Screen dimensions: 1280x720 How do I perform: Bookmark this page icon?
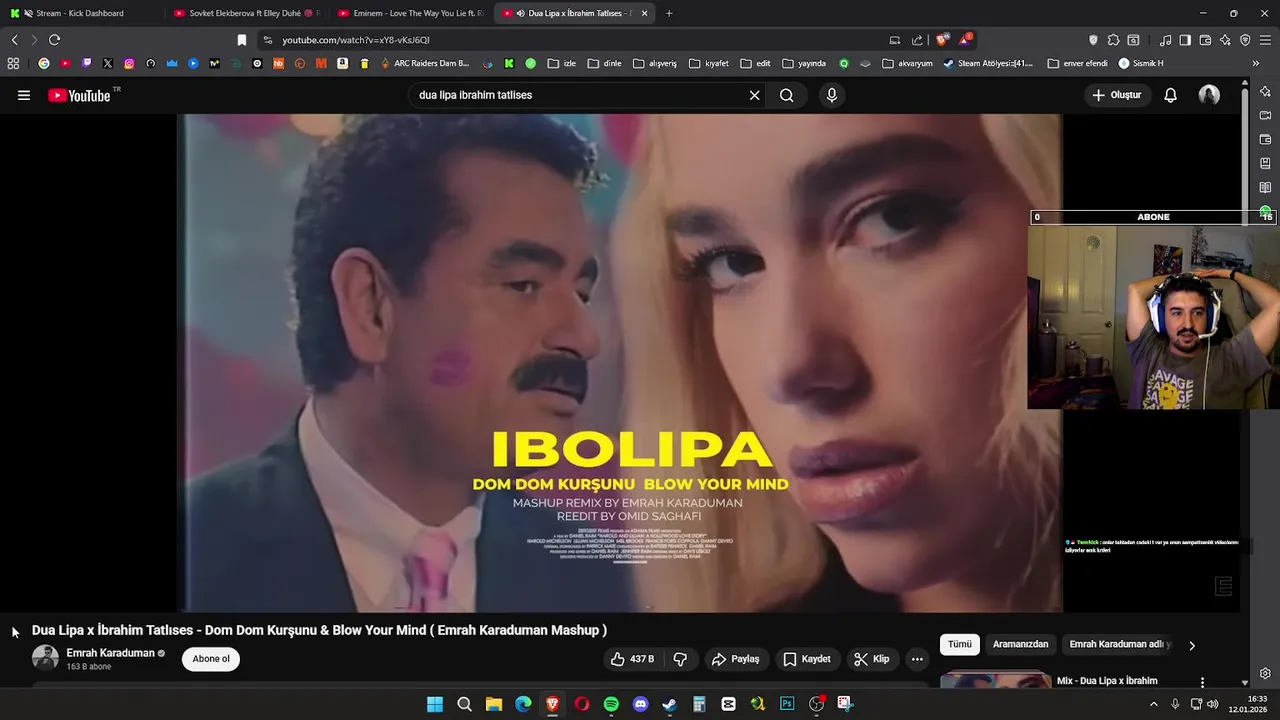[x=241, y=40]
